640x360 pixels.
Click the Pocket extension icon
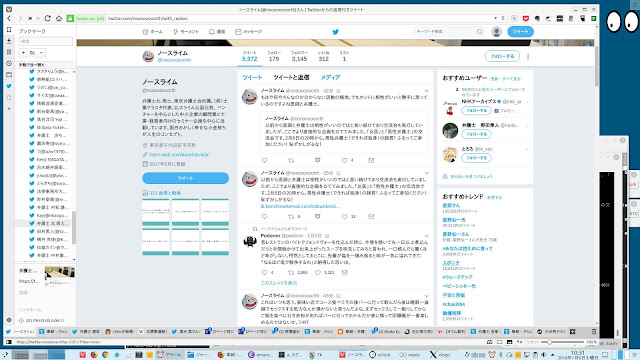526,18
